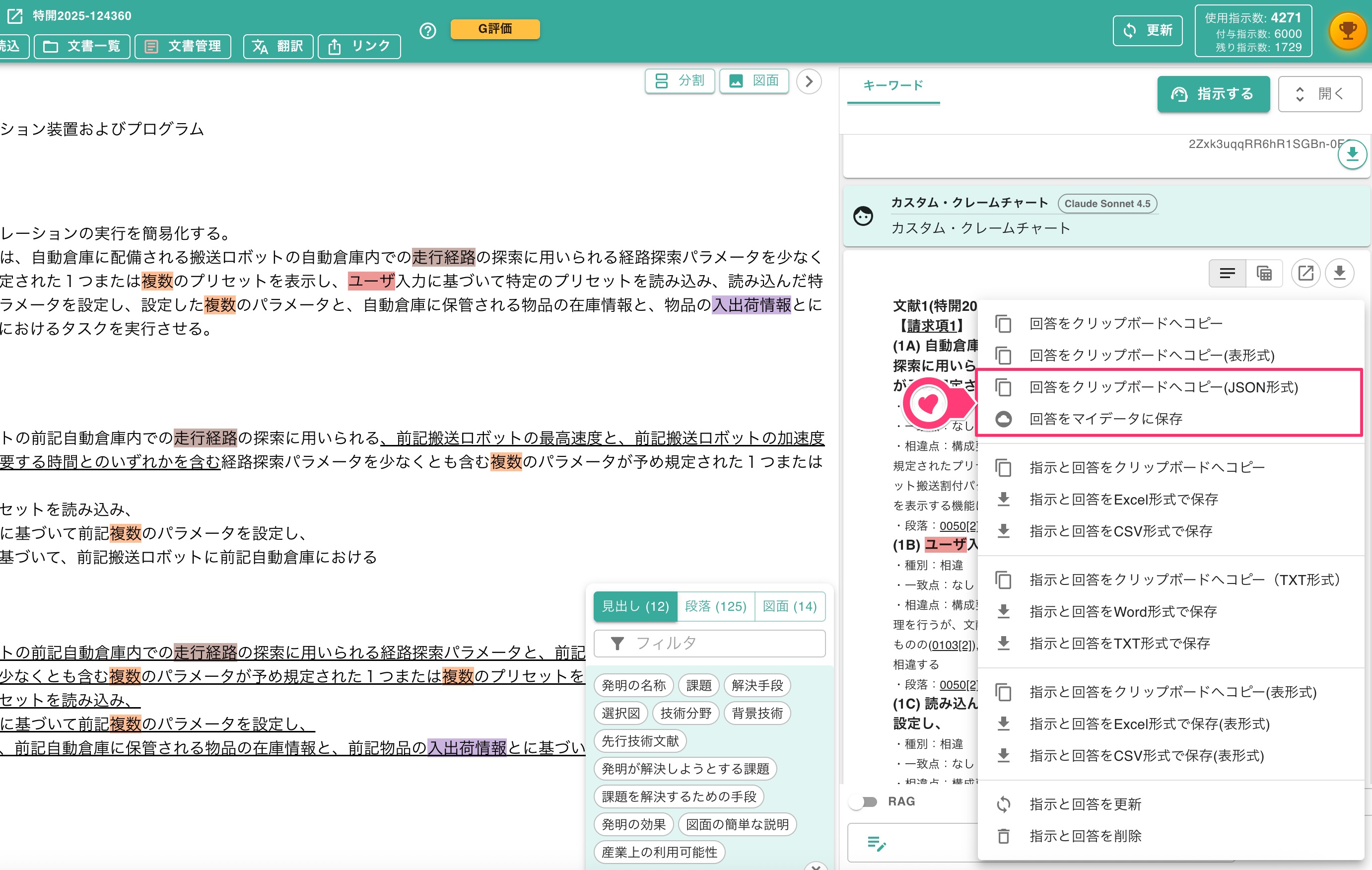
Task: Choose 指示と回答をExcel形式で保存
Action: tap(1170, 500)
